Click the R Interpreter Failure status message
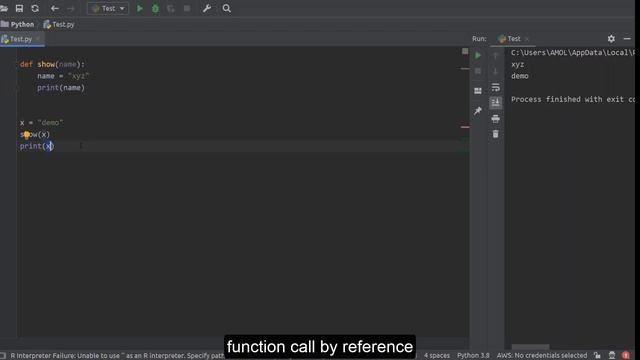The width and height of the screenshot is (640, 360). tap(118, 356)
